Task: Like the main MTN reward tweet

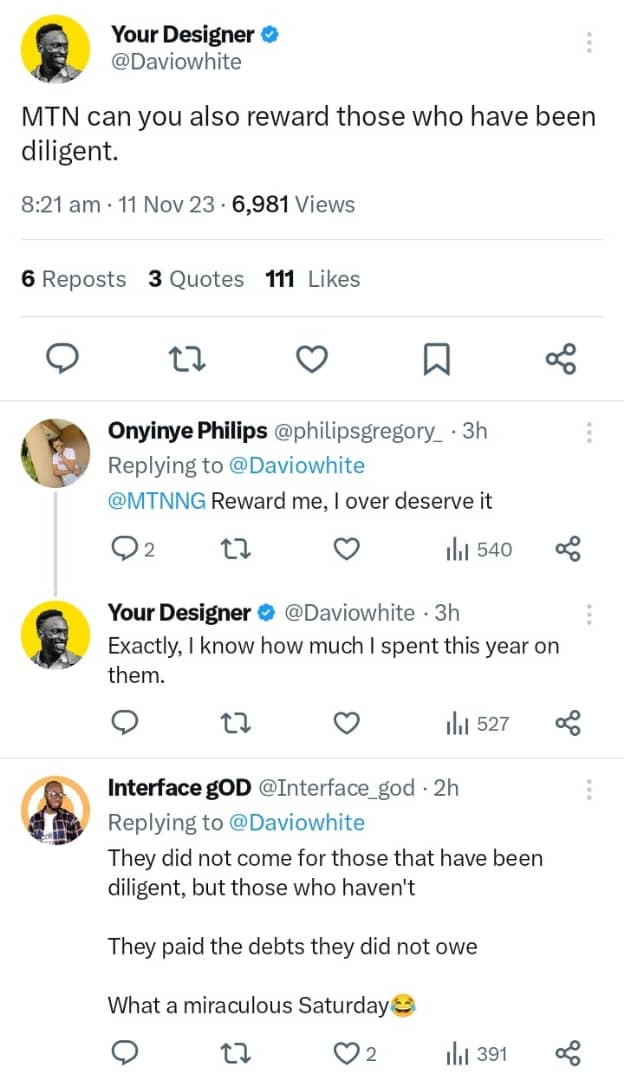Action: coord(313,358)
